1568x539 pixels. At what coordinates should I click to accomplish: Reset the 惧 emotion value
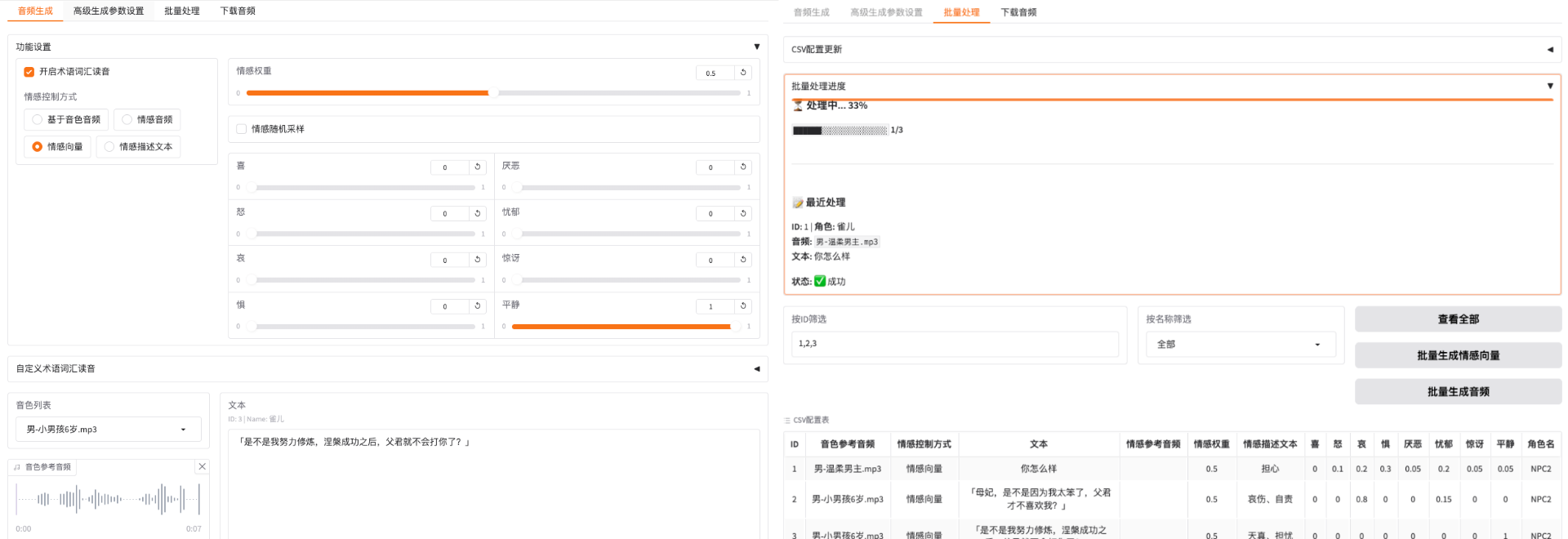click(478, 306)
